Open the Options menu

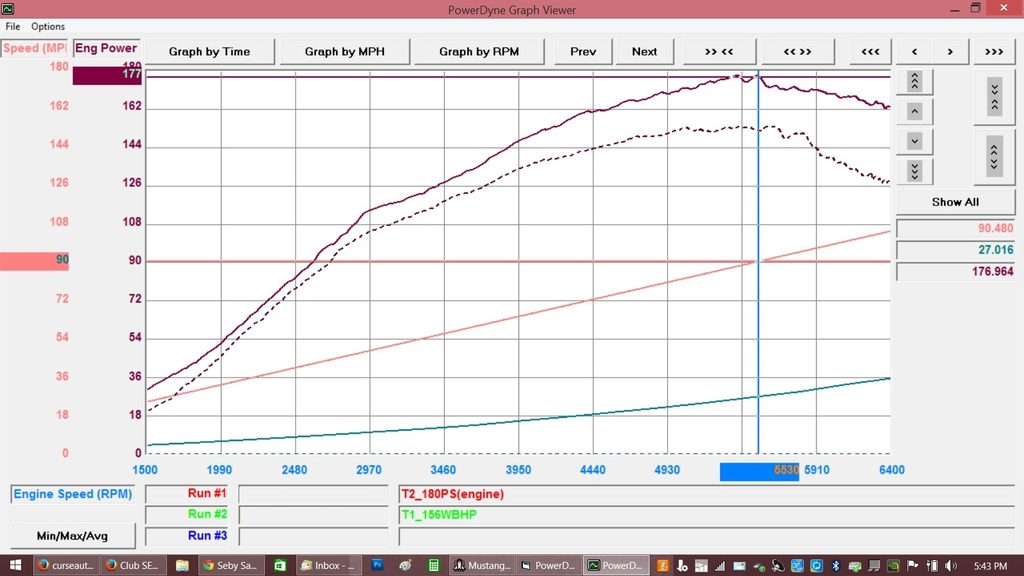[x=48, y=26]
